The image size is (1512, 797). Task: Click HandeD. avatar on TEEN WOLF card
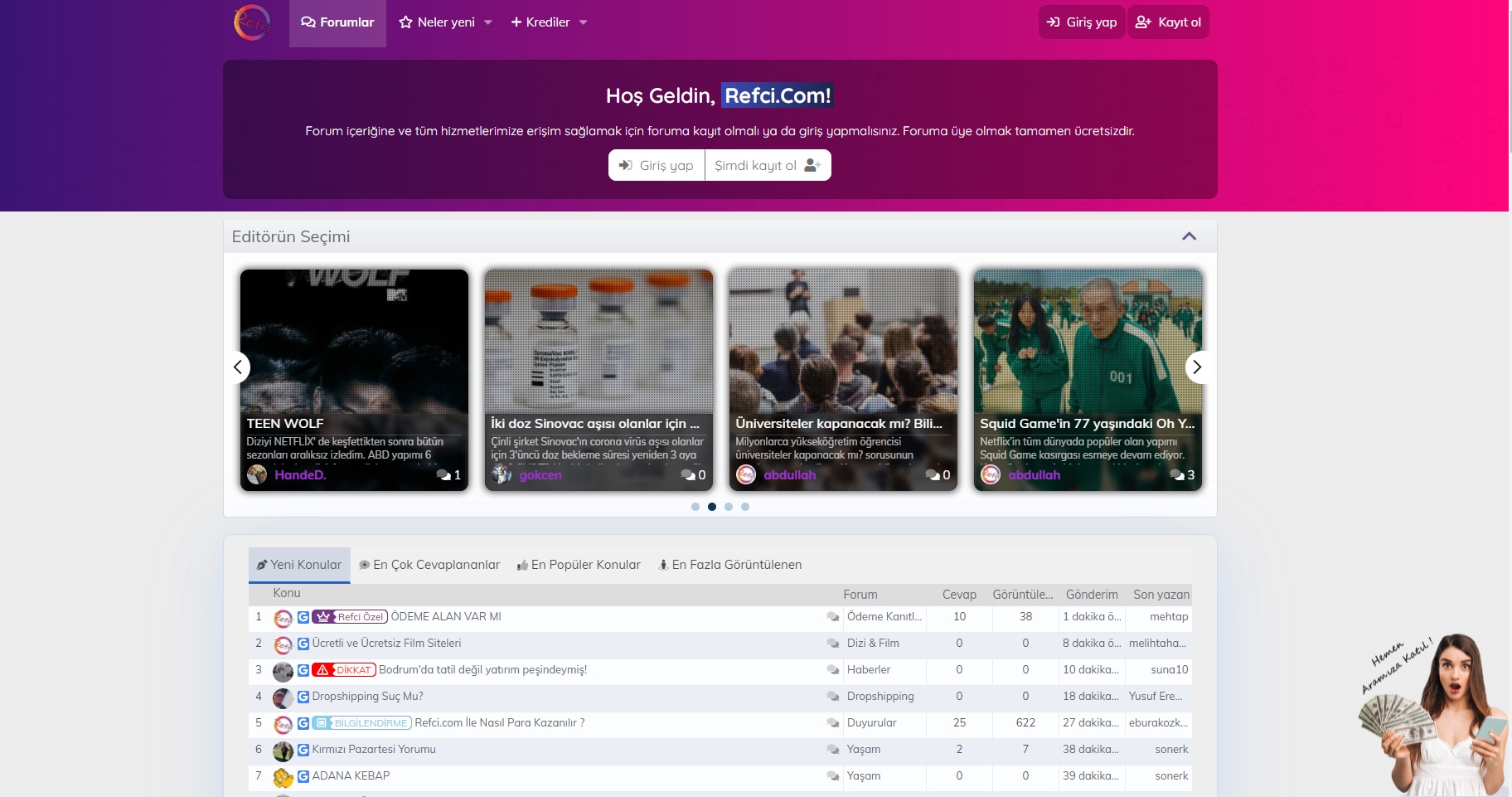257,474
